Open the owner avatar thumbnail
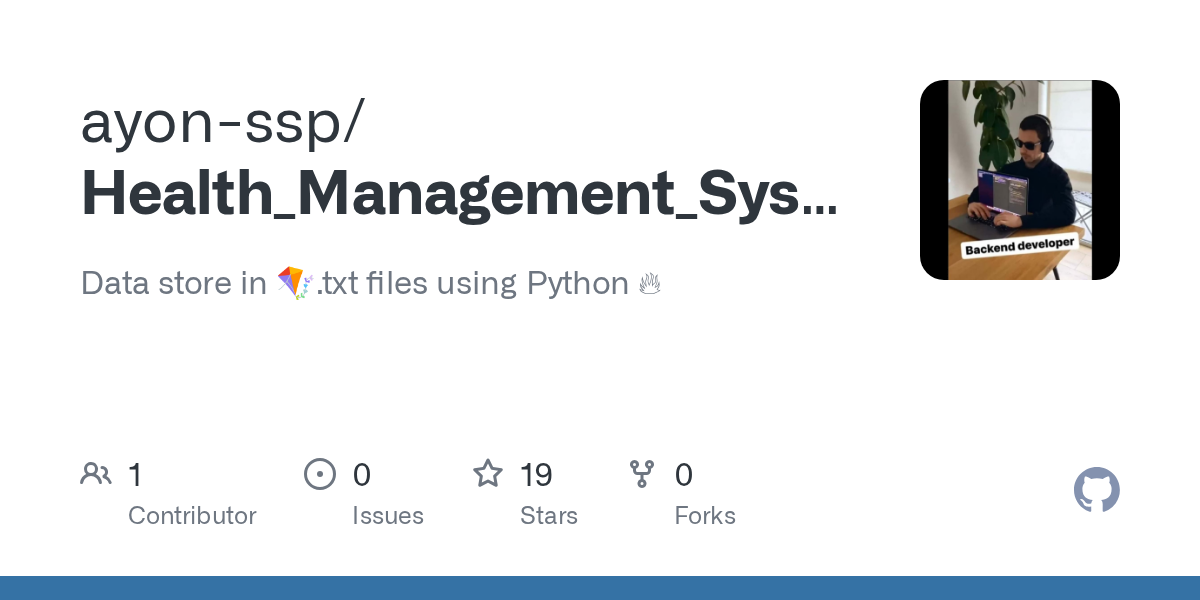The height and width of the screenshot is (600, 1200). 1020,180
